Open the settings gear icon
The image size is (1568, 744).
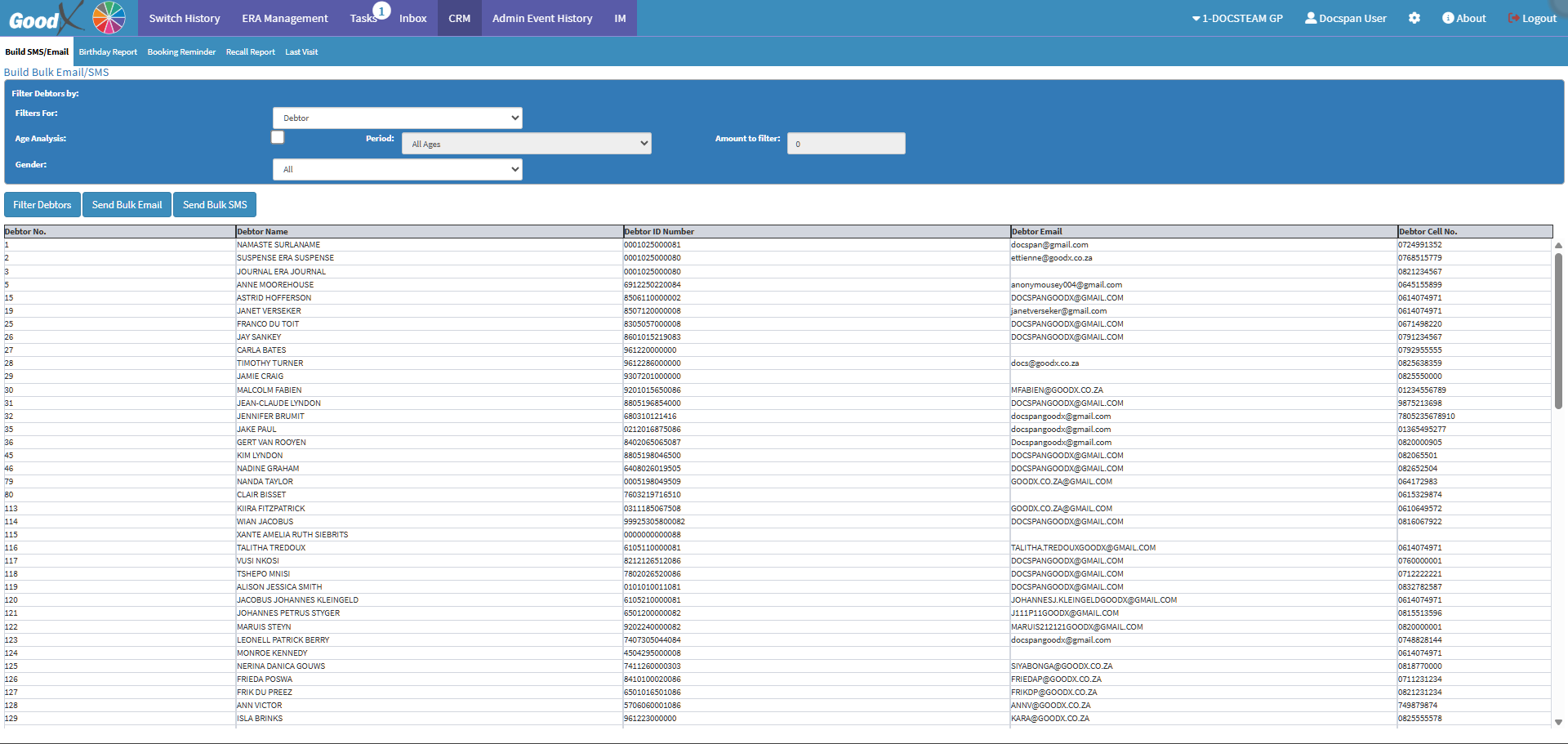(x=1414, y=18)
